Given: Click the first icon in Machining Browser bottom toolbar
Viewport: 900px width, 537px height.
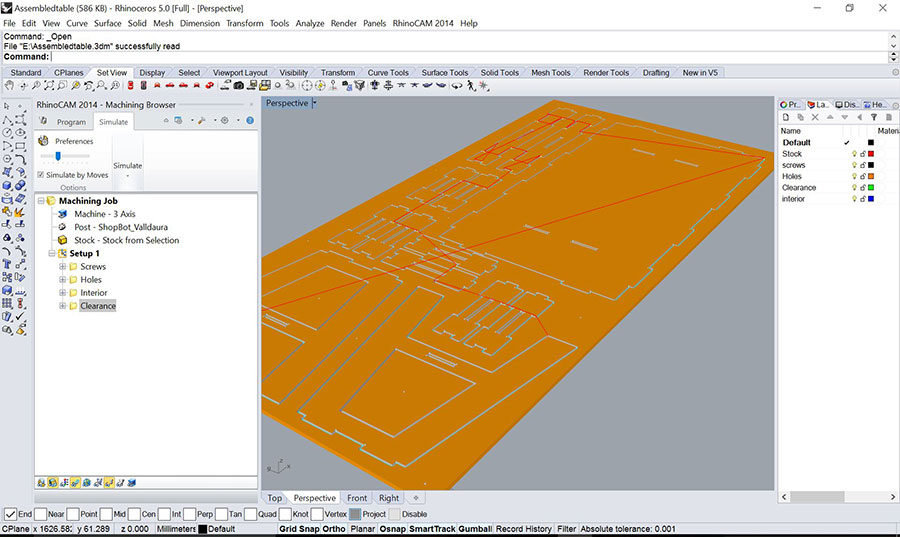Looking at the screenshot, I should click(x=41, y=483).
